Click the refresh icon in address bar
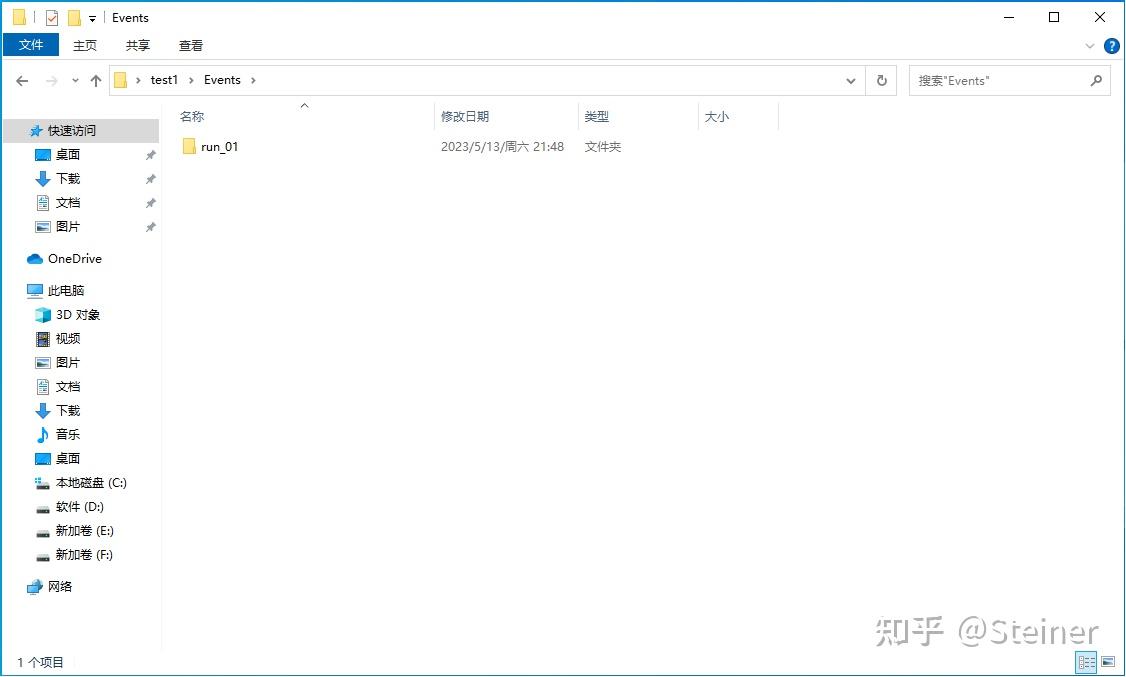The width and height of the screenshot is (1126, 677). [881, 80]
